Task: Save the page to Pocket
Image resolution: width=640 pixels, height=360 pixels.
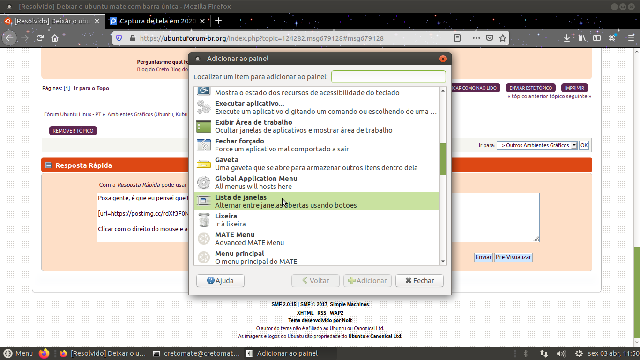Action: click(489, 38)
